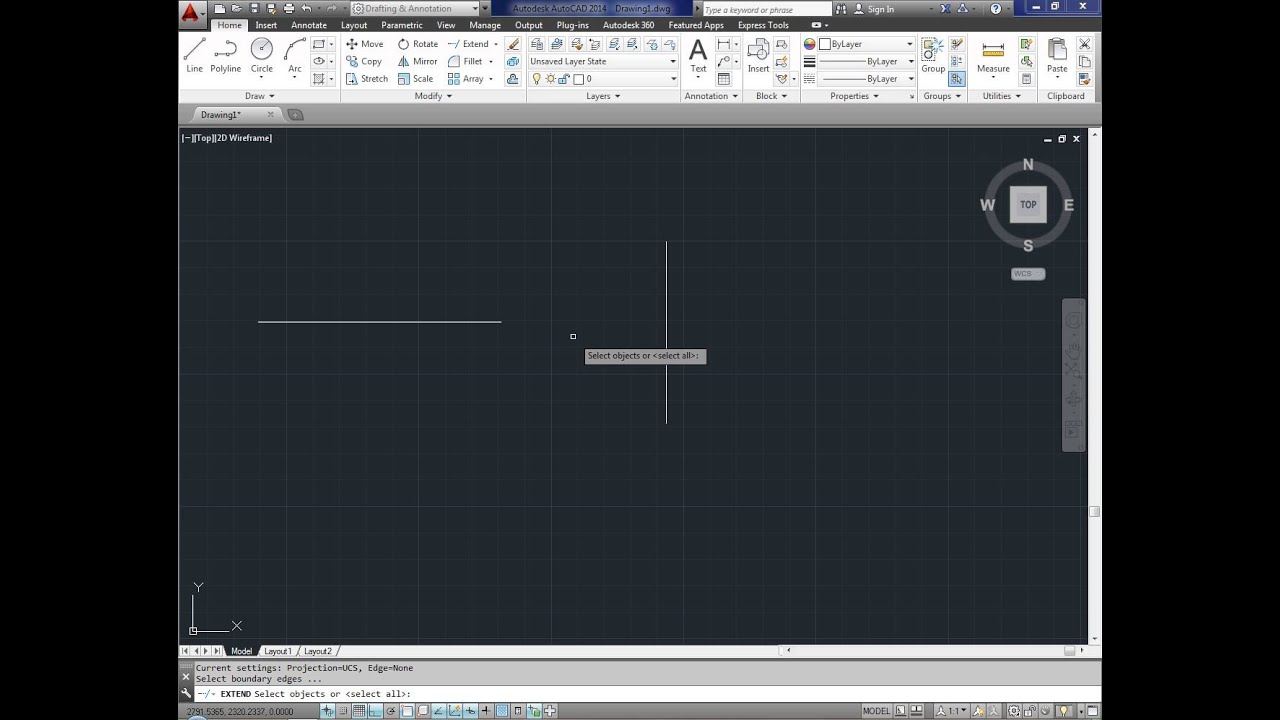Click the Extend command

[x=468, y=44]
